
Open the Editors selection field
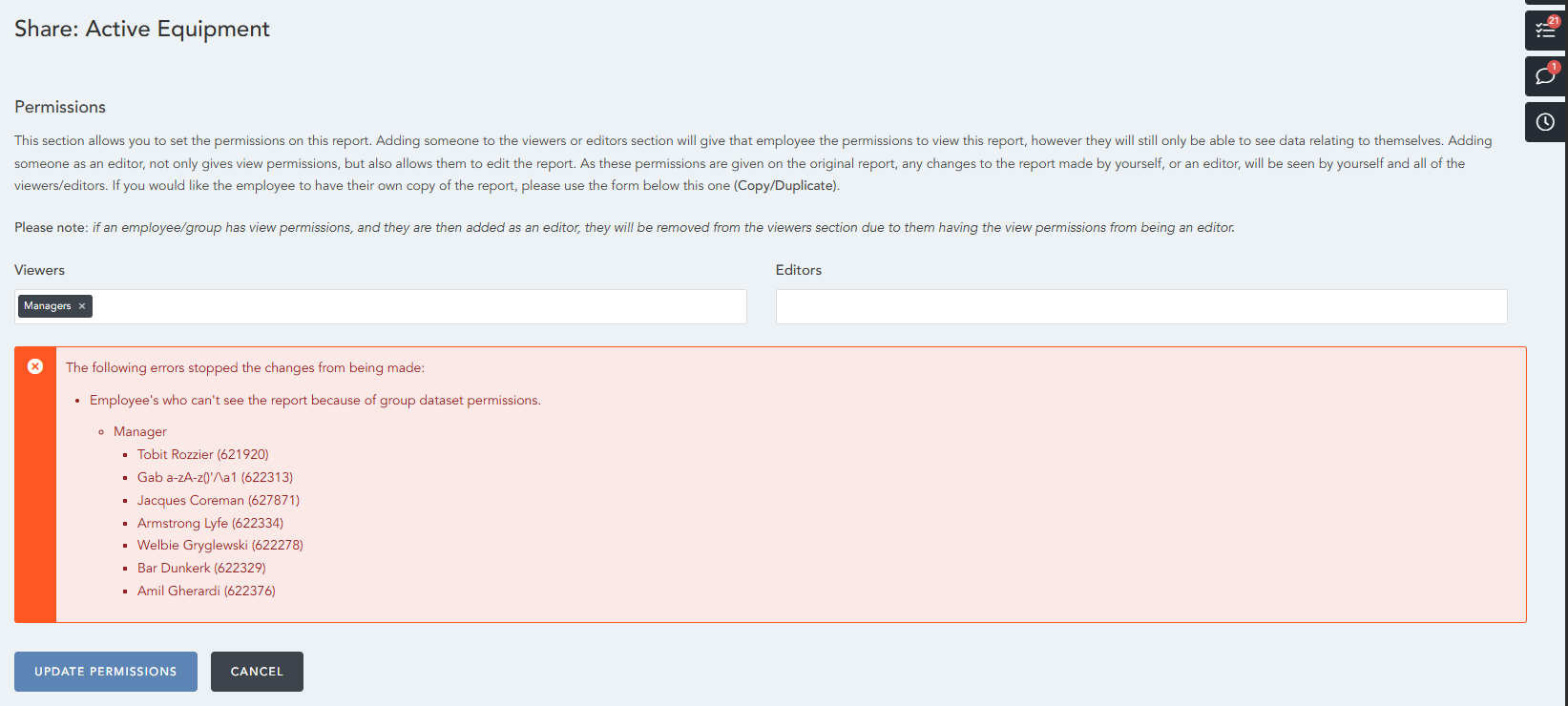[x=1140, y=307]
